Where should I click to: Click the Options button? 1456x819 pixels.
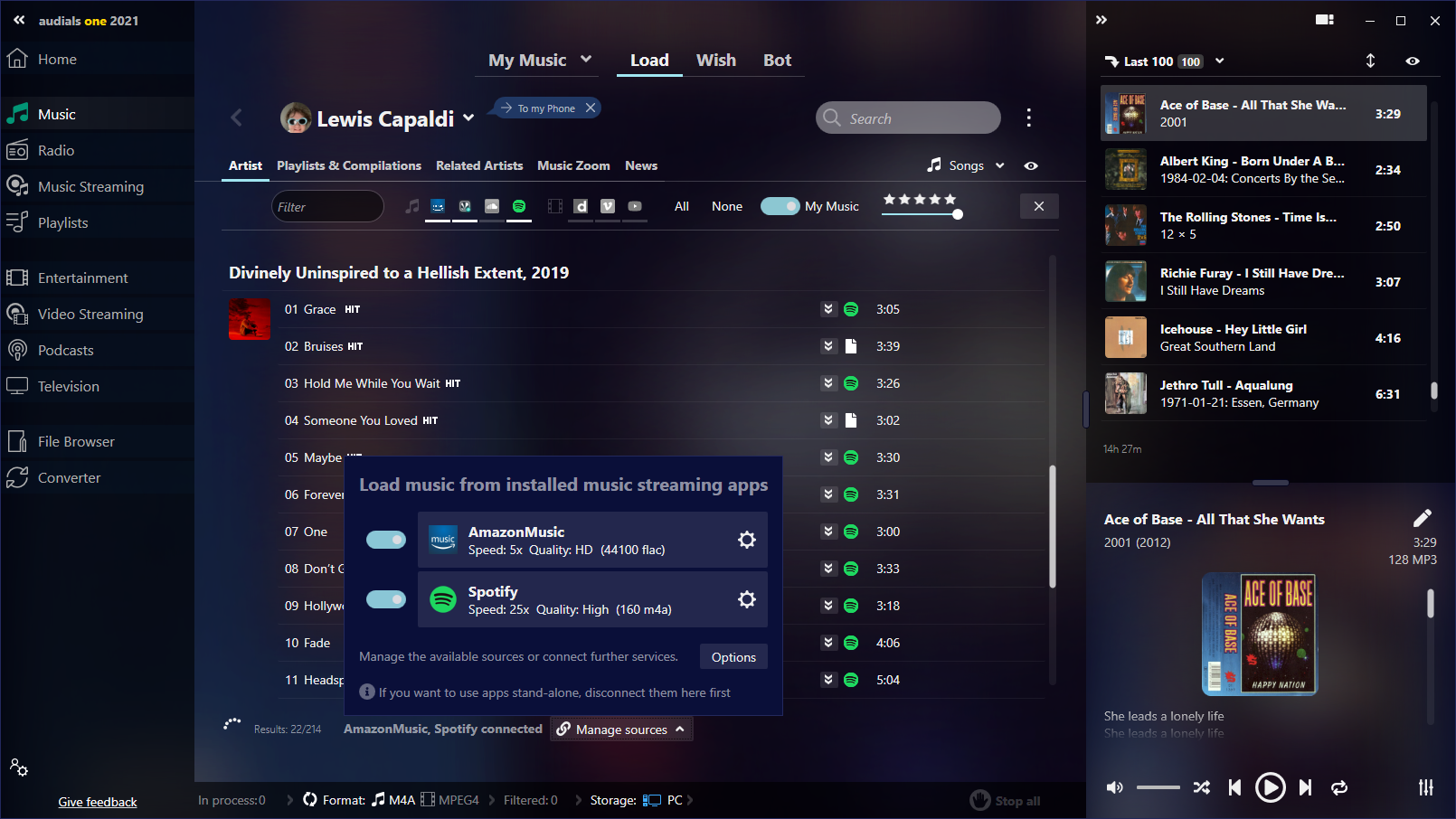[x=733, y=657]
